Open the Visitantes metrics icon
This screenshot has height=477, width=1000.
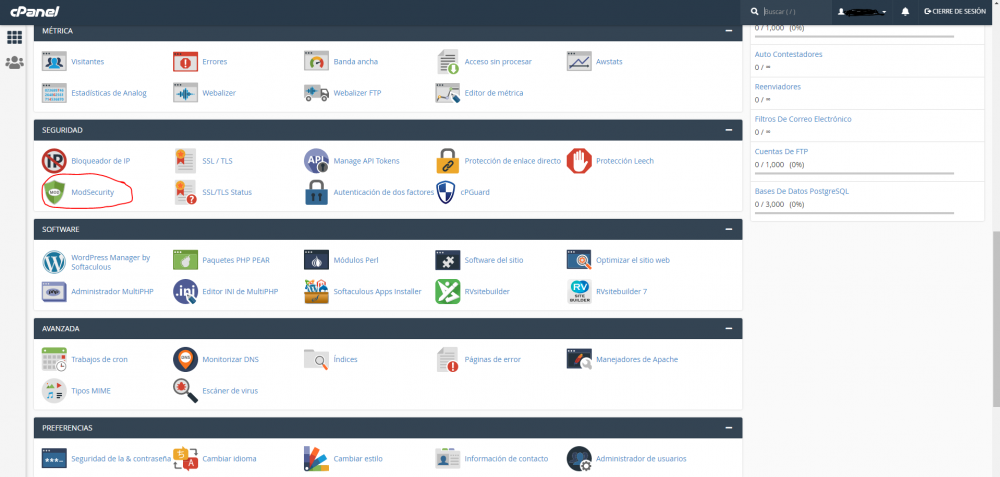(x=54, y=61)
